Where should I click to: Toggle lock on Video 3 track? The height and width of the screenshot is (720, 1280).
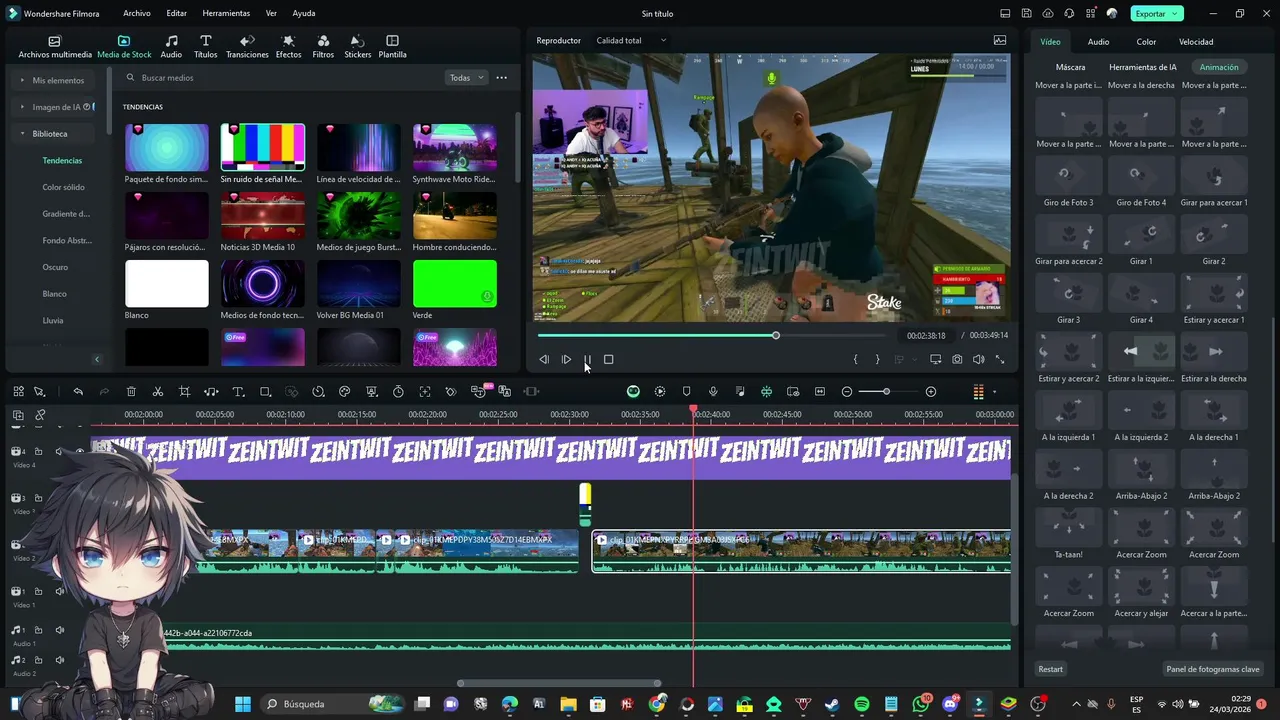pos(40,498)
